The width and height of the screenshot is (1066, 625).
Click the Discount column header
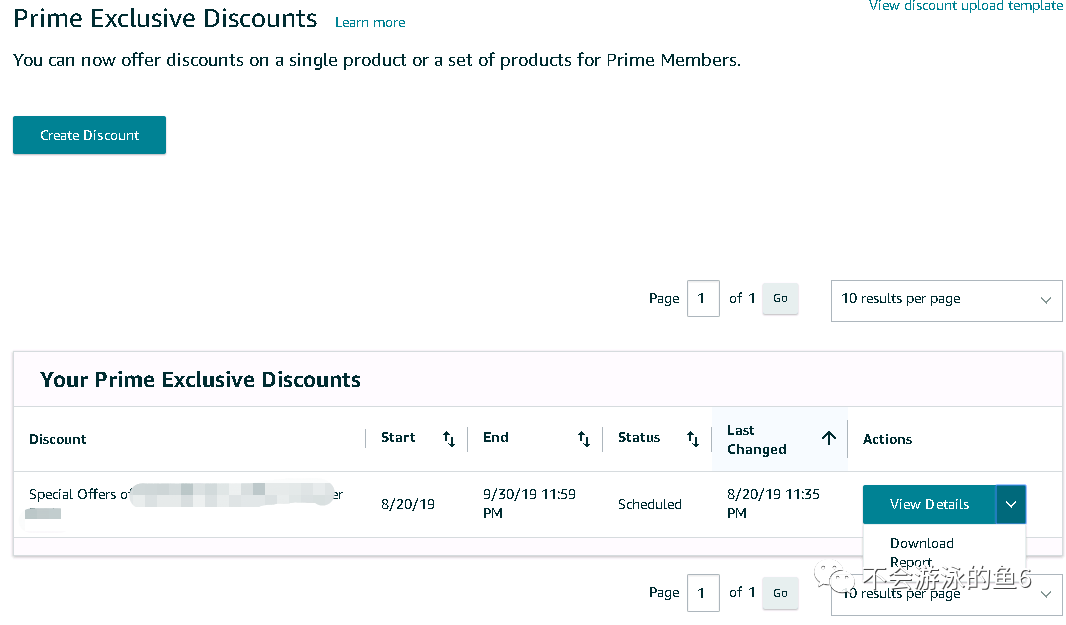coord(58,439)
